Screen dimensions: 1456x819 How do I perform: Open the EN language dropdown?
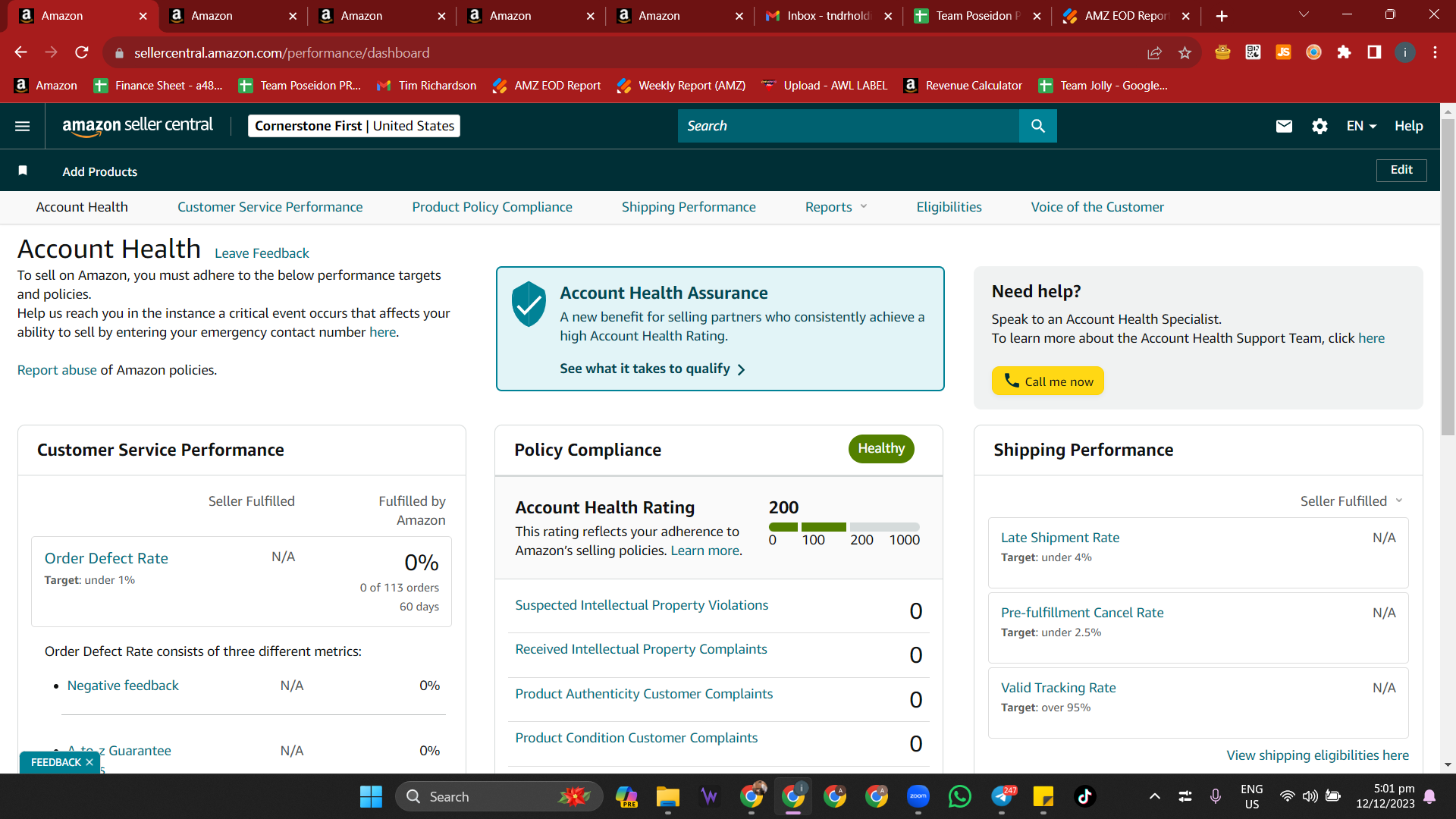pyautogui.click(x=1361, y=126)
